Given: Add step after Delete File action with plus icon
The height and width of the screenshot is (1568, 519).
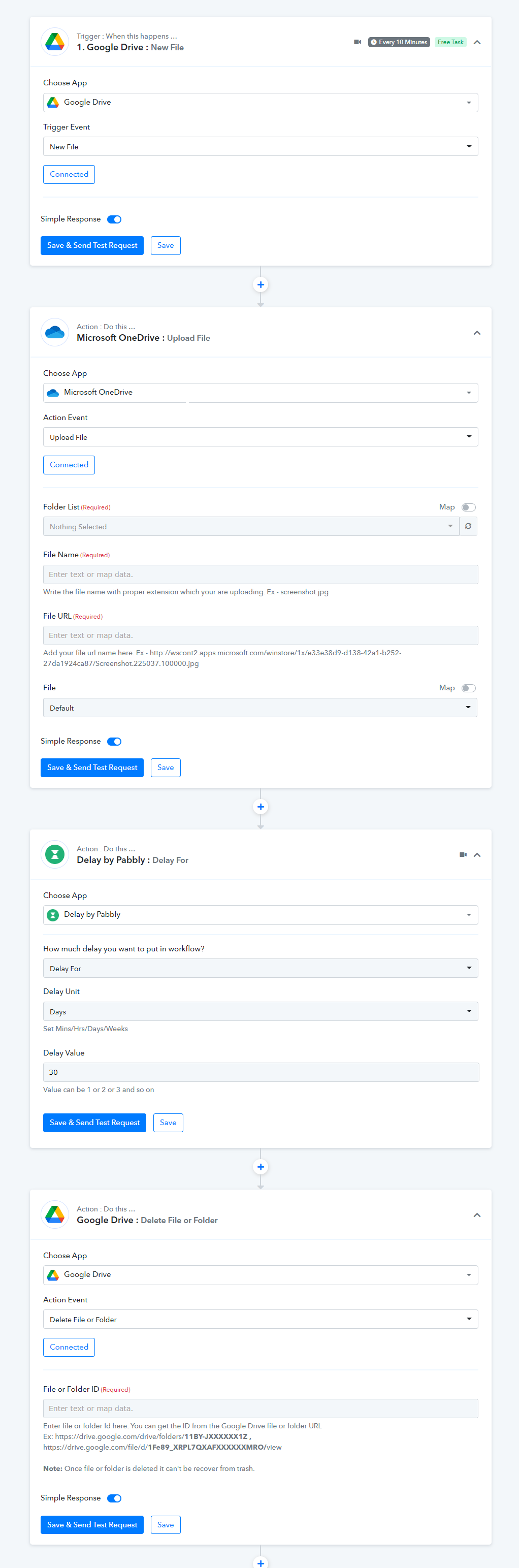Looking at the screenshot, I should pyautogui.click(x=261, y=1562).
